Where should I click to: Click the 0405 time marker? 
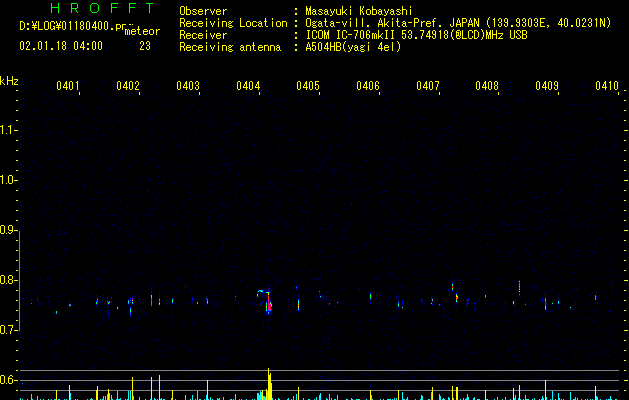pos(308,85)
